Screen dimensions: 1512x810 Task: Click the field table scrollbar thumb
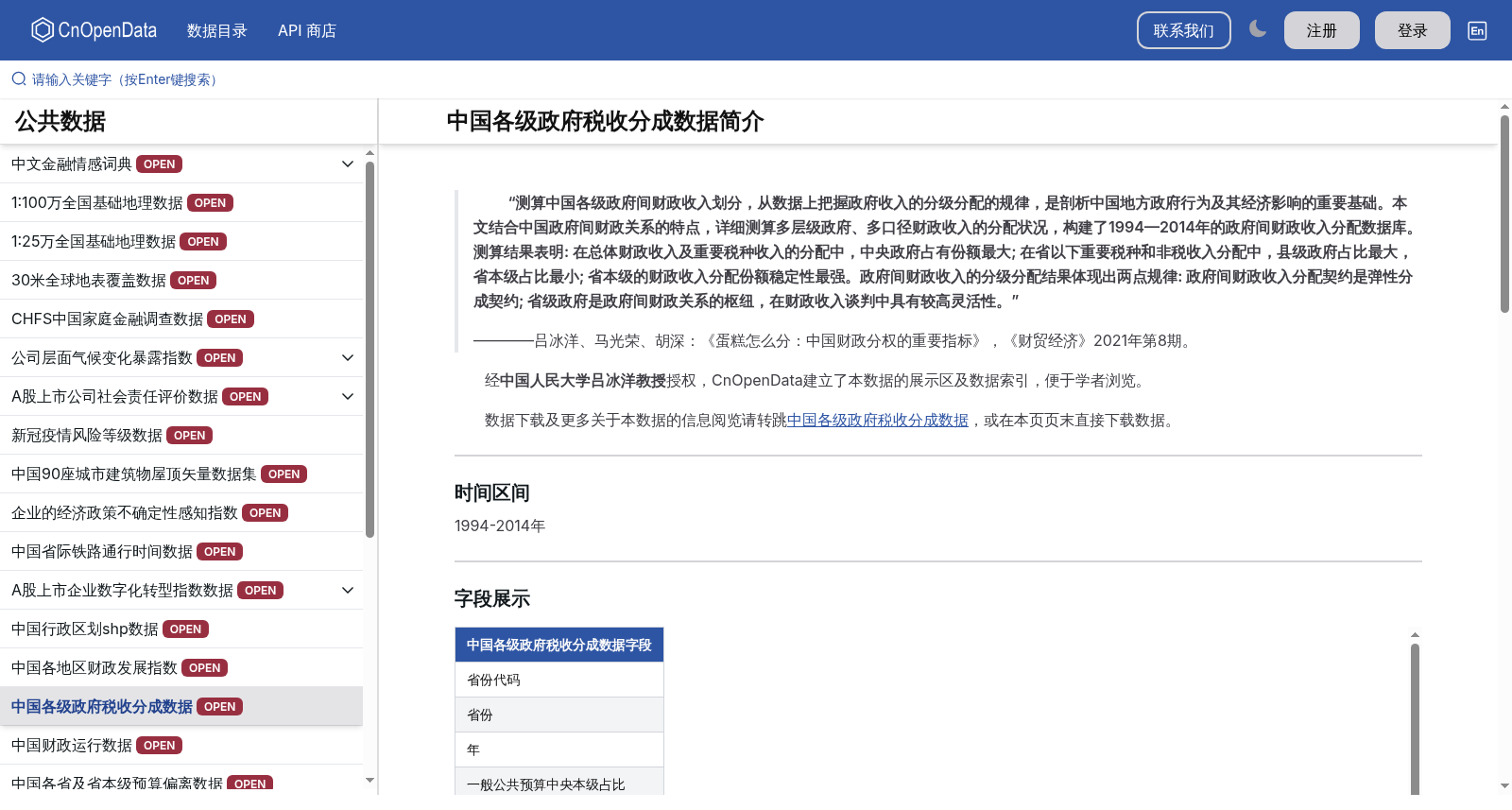1415,718
